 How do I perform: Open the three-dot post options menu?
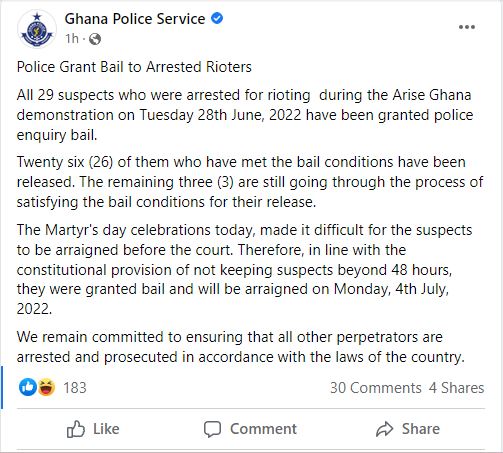[x=467, y=27]
